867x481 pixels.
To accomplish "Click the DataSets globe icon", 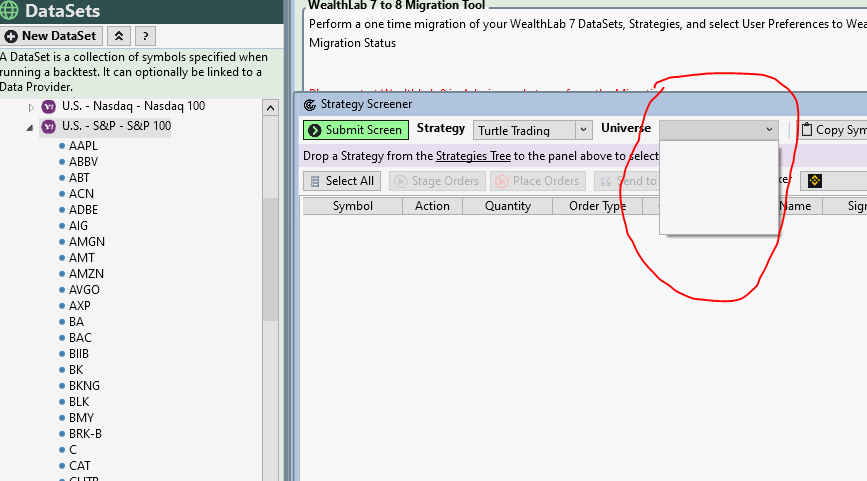I will [11, 11].
